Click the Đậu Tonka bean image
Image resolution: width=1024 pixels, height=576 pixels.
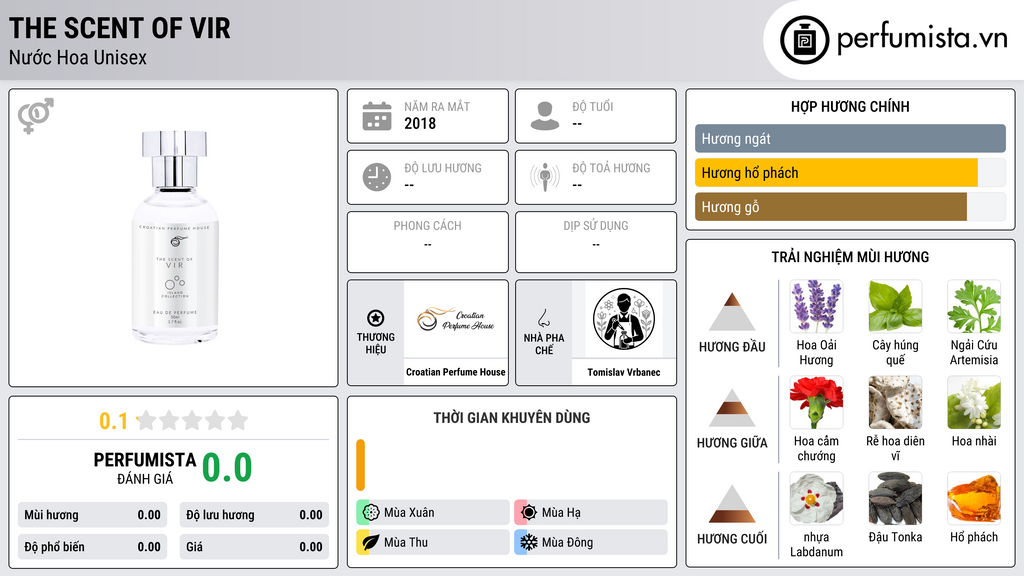click(895, 498)
